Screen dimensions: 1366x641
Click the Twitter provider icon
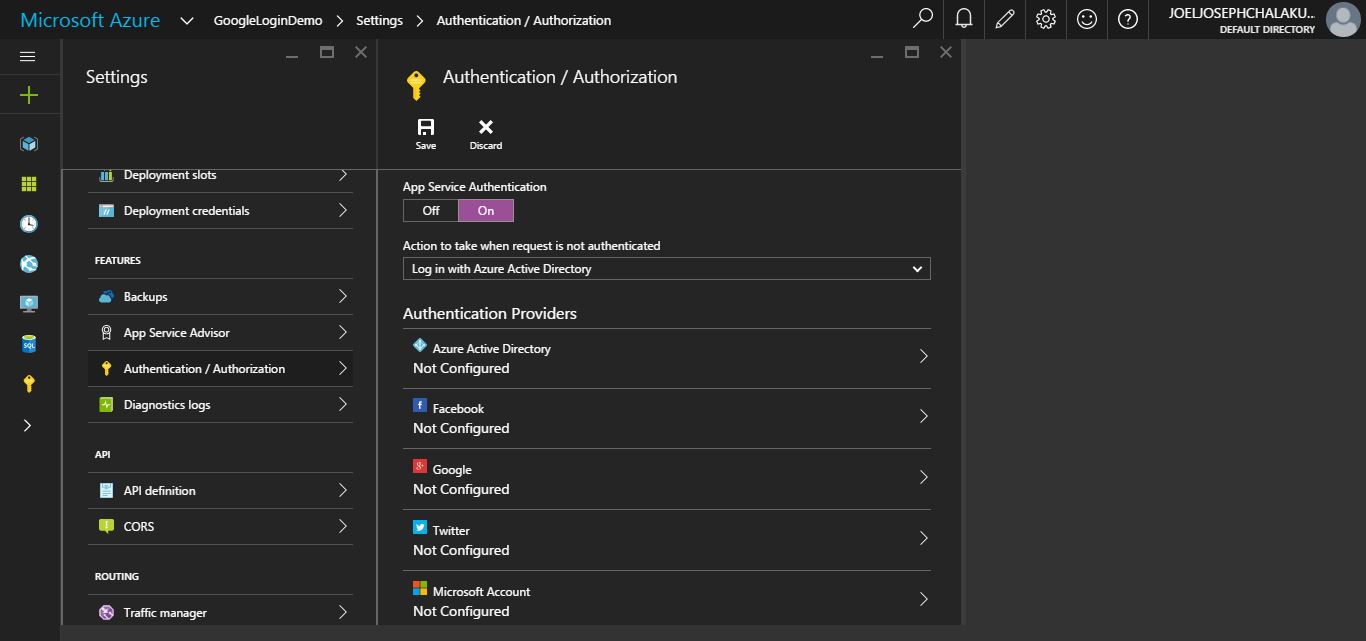[x=420, y=527]
